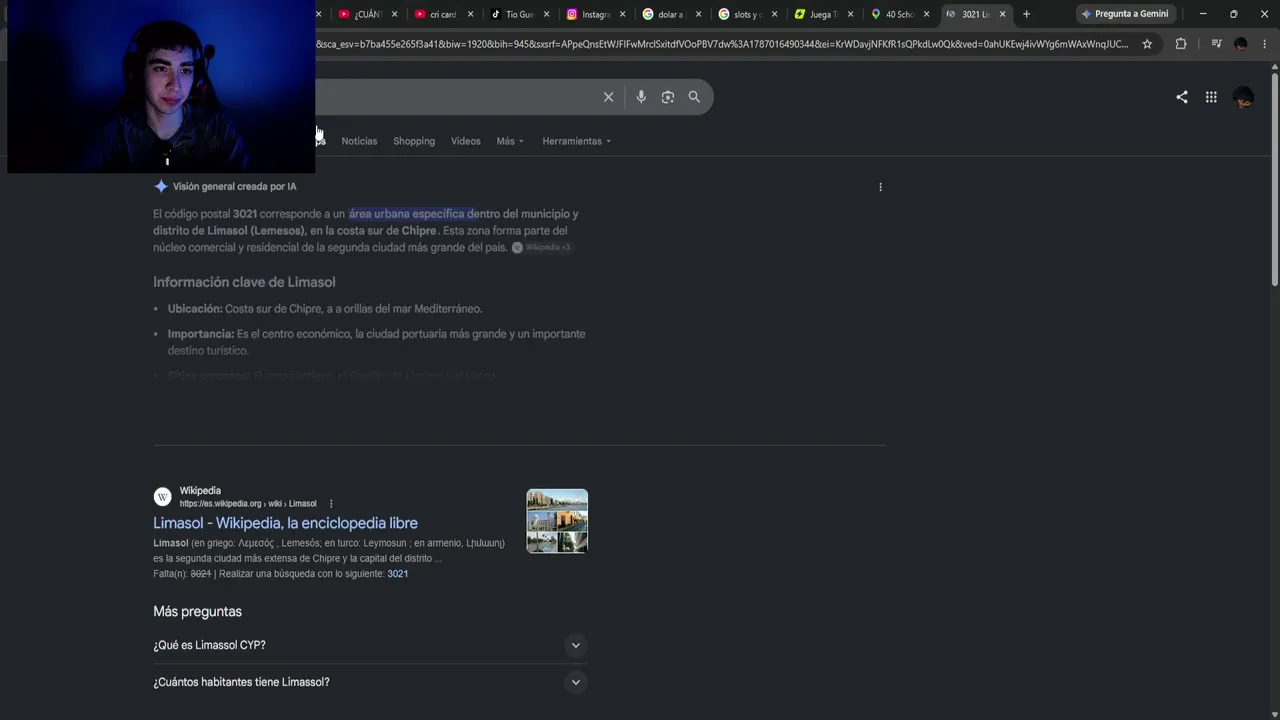Open the Wikipedia result's three-dot options
Screen dimensions: 1280x720
(x=331, y=504)
